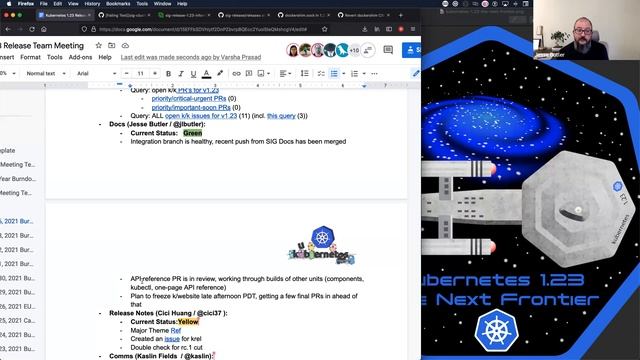The width and height of the screenshot is (640, 360).
Task: Bookmark this page with the address bar star
Action: tap(324, 29)
